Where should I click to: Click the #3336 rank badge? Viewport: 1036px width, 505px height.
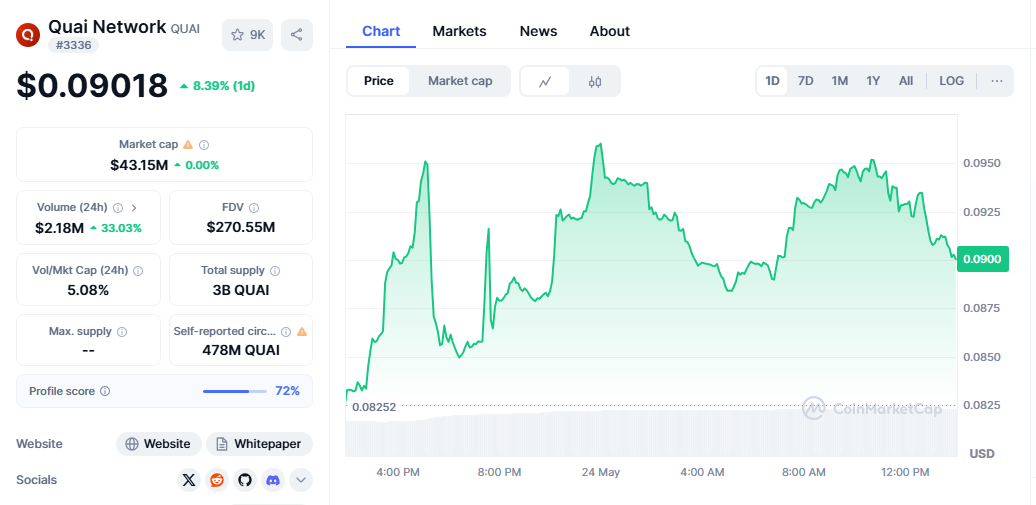73,45
